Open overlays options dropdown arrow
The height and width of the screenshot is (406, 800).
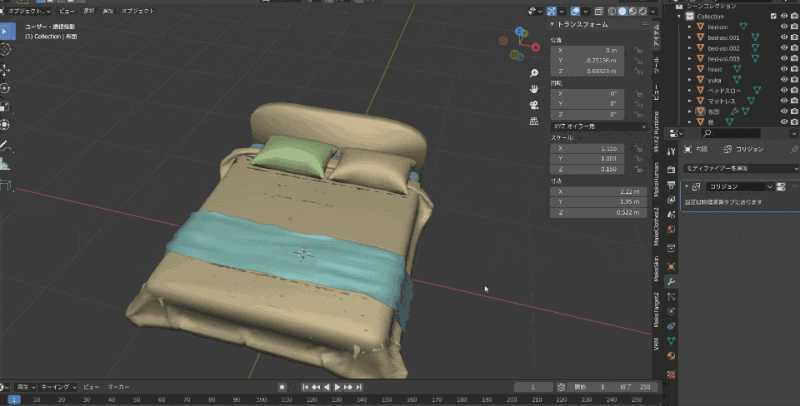(586, 11)
